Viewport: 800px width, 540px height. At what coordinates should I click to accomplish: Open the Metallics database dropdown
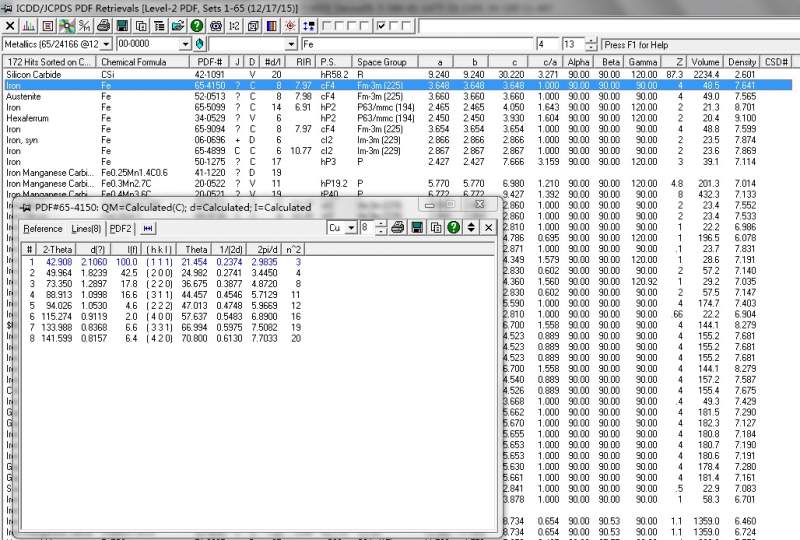tap(108, 45)
